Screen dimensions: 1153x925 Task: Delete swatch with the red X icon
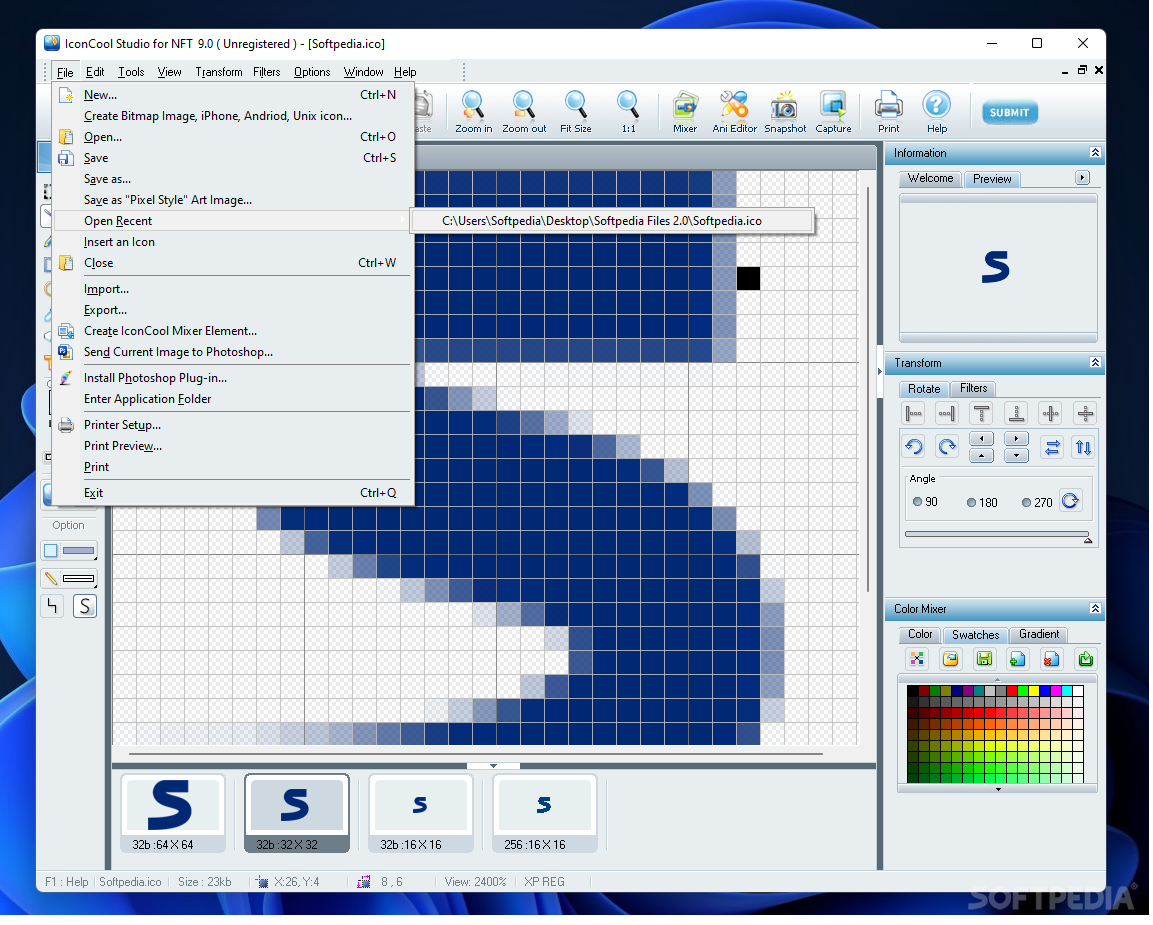pos(1052,660)
